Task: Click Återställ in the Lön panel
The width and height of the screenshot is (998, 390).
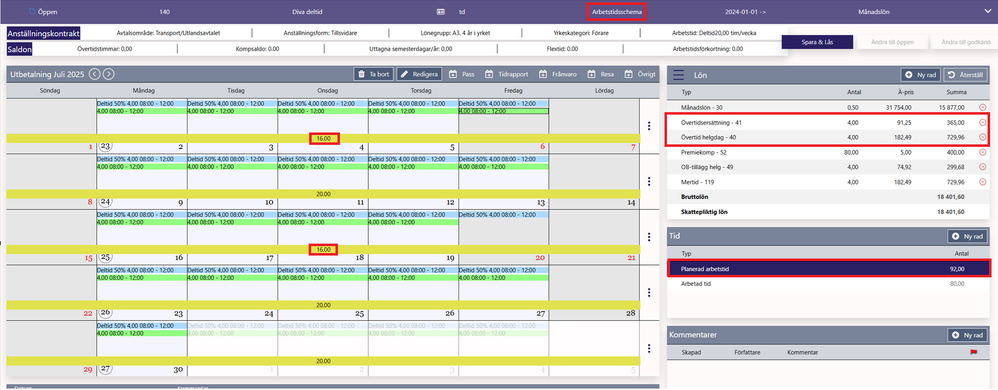Action: (967, 74)
